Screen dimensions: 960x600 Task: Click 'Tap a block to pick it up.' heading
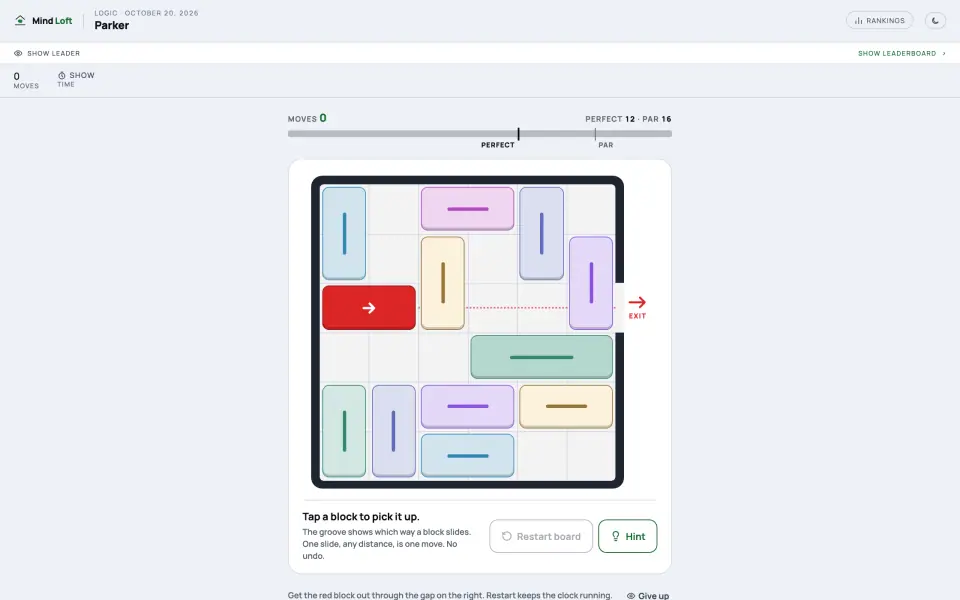click(361, 517)
